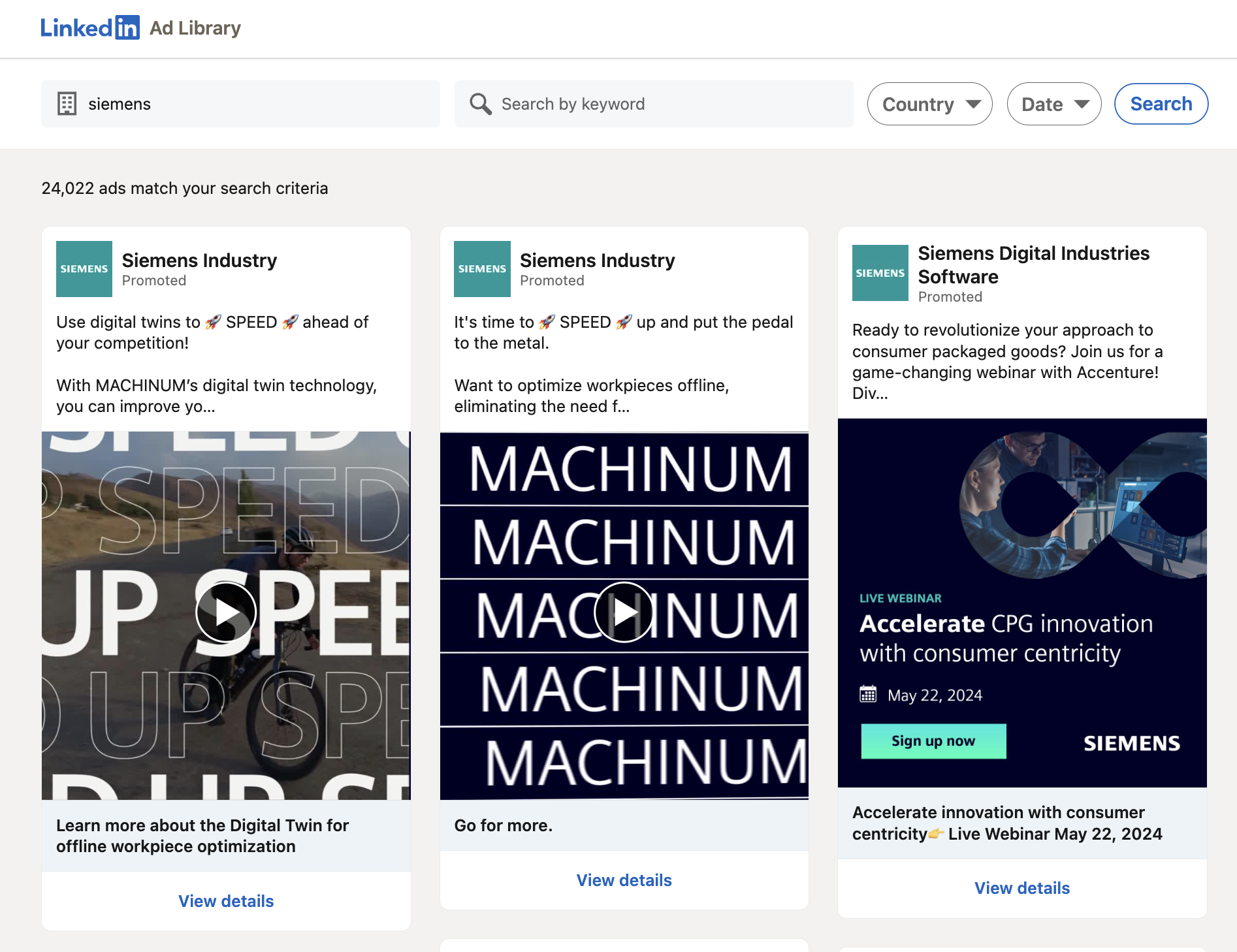Click the 'With MACHINUM's digital twin technology' text
1237x952 pixels.
(216, 396)
